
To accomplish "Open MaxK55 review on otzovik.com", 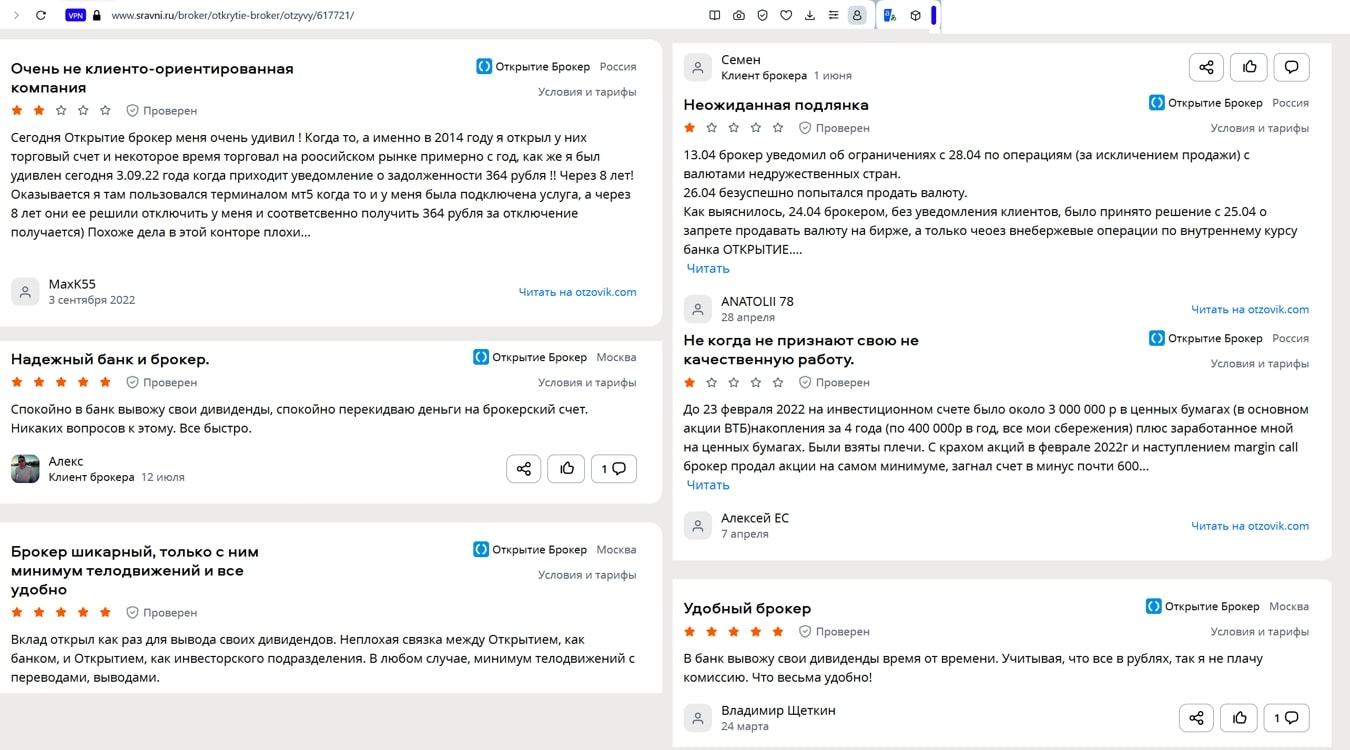I will coord(577,292).
